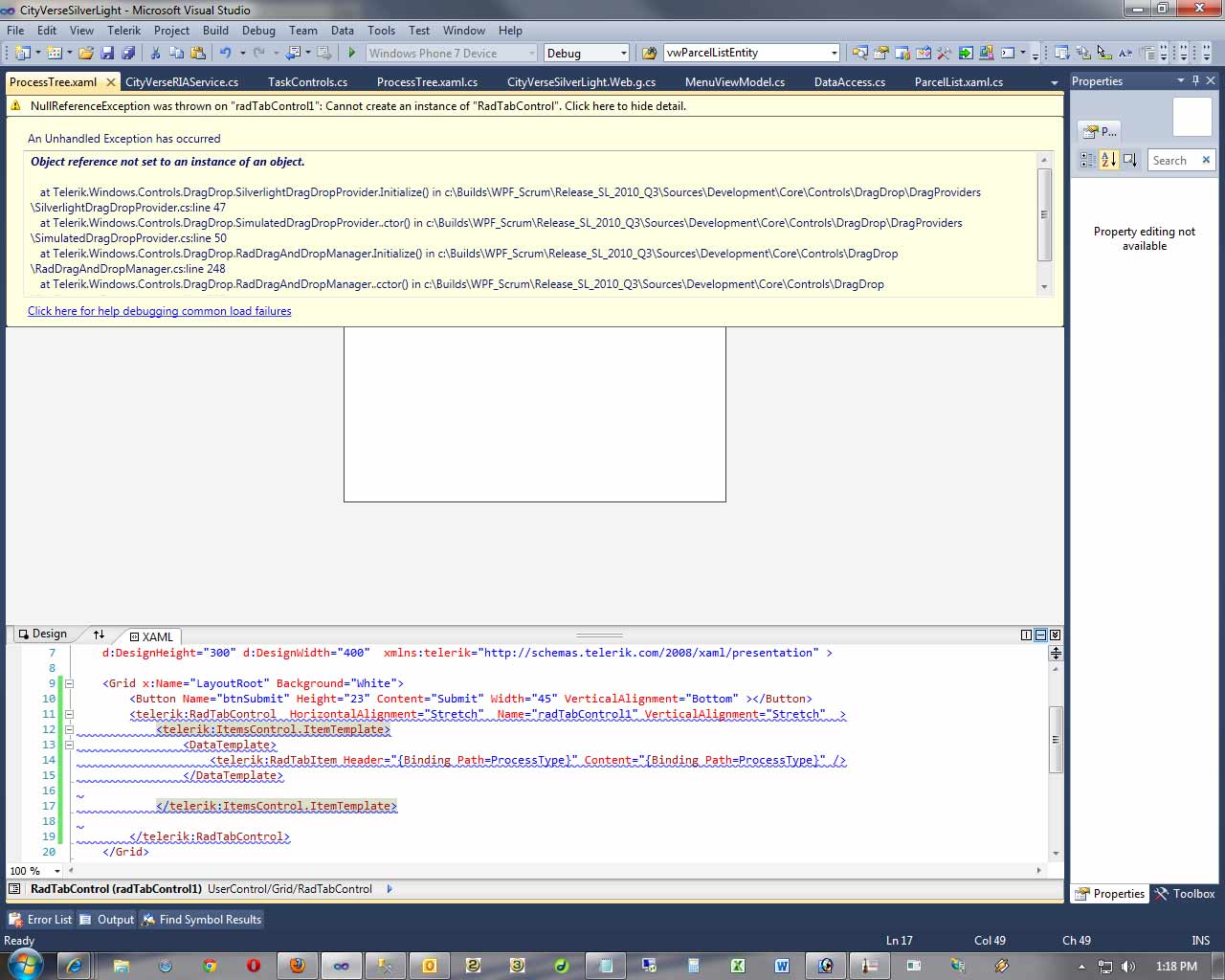Click the Add New Item toolbar icon
The height and width of the screenshot is (980, 1225).
pyautogui.click(x=54, y=54)
